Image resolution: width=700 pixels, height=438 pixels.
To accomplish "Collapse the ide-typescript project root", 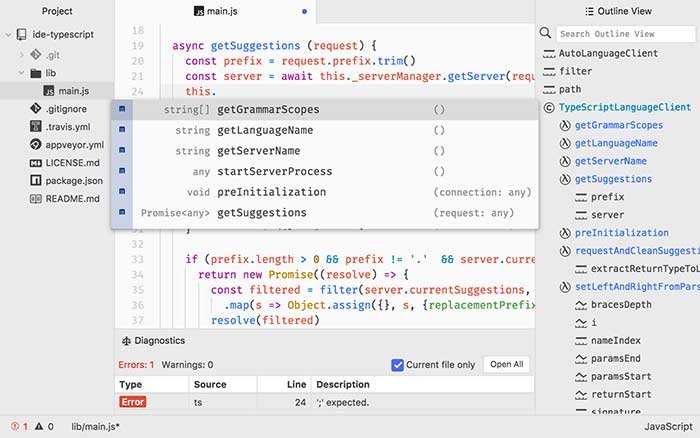I will (x=8, y=34).
